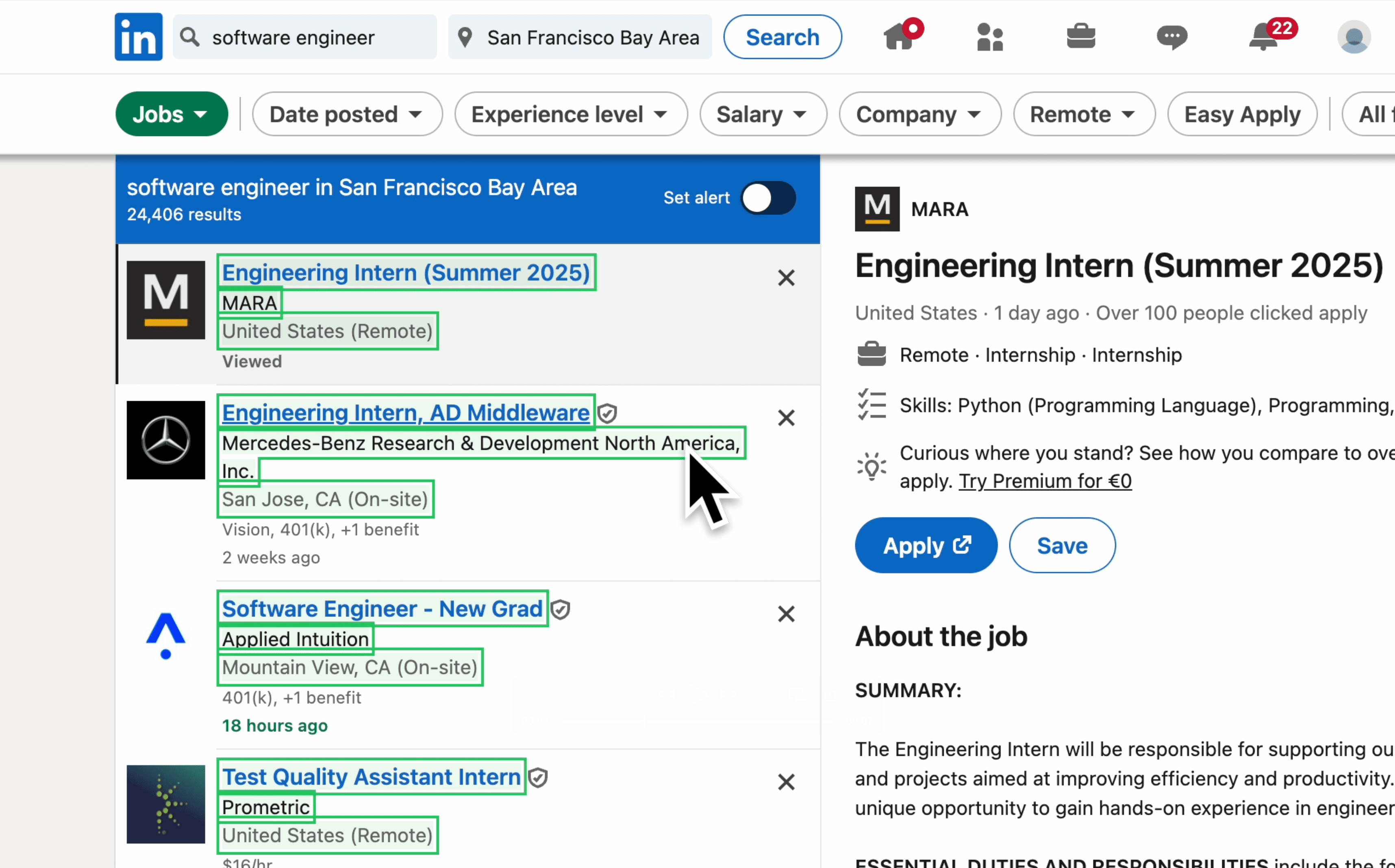Click MARA logo in job list

tap(166, 300)
